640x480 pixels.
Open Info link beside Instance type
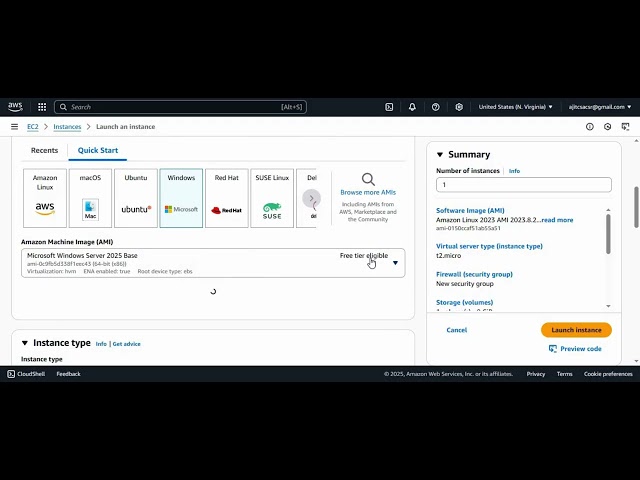coord(101,344)
